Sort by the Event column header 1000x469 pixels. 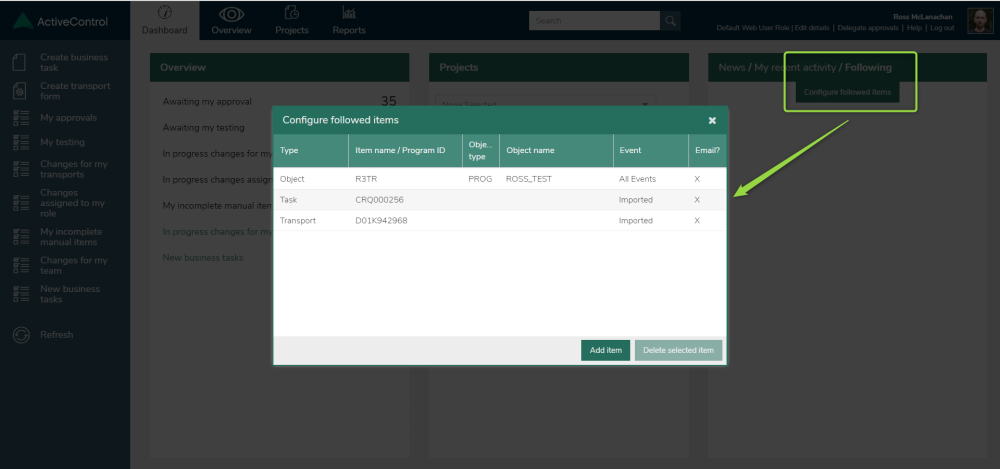click(651, 151)
